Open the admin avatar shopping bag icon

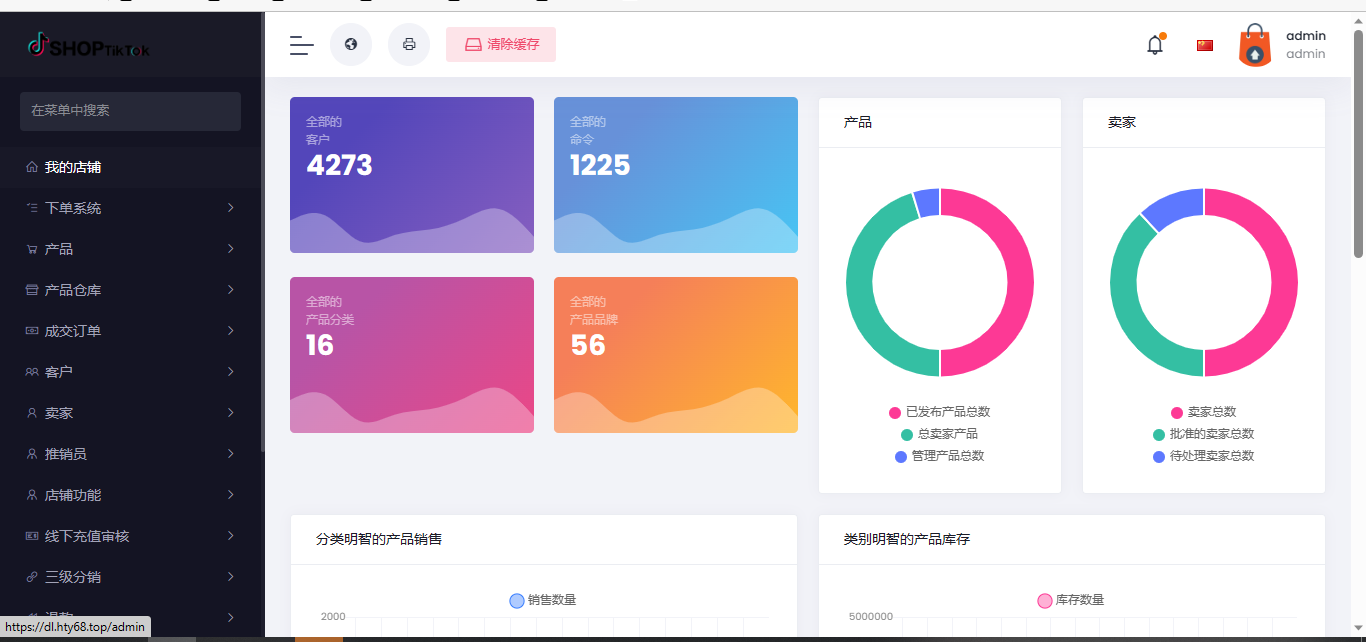pyautogui.click(x=1255, y=45)
